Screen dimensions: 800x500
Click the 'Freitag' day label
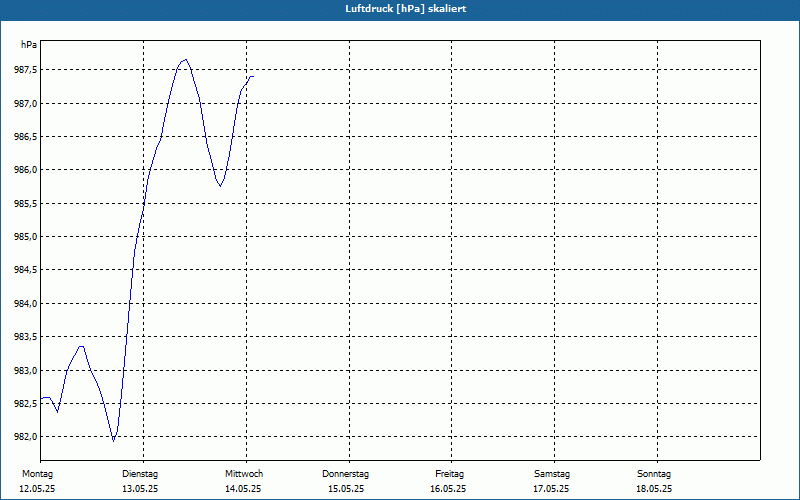tap(449, 474)
